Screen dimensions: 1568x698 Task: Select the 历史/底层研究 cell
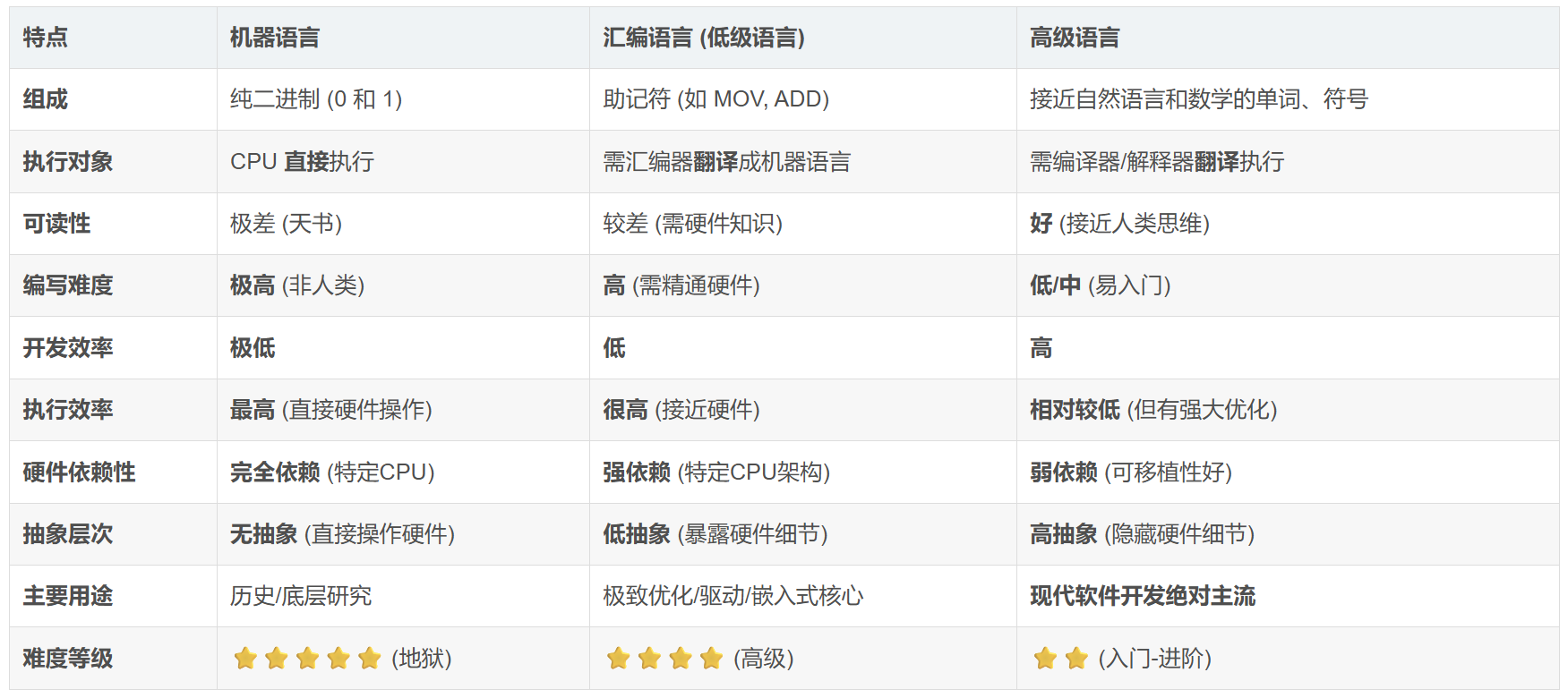[301, 596]
